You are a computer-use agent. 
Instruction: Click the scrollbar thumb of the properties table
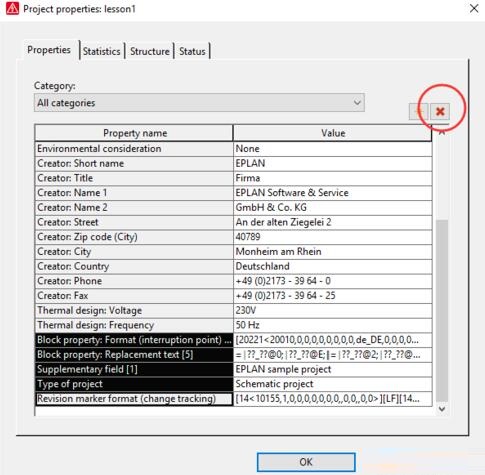tap(442, 311)
